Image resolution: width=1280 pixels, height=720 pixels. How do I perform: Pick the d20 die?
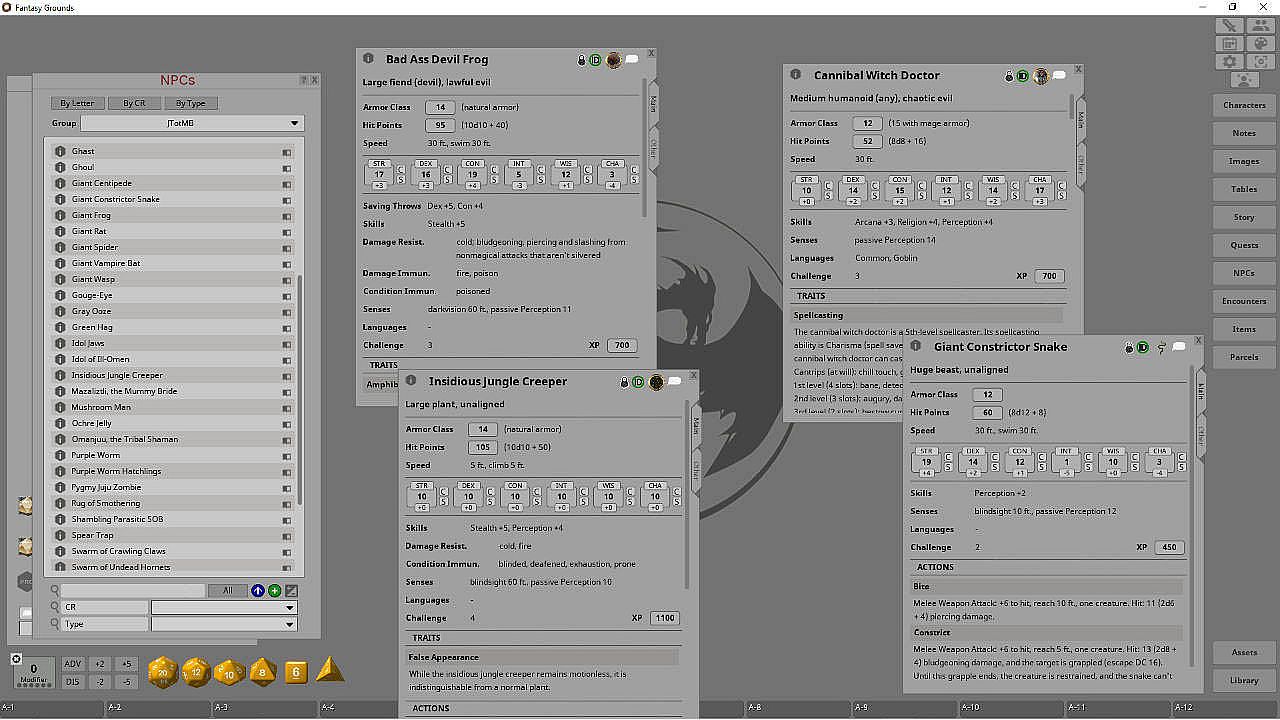click(163, 672)
